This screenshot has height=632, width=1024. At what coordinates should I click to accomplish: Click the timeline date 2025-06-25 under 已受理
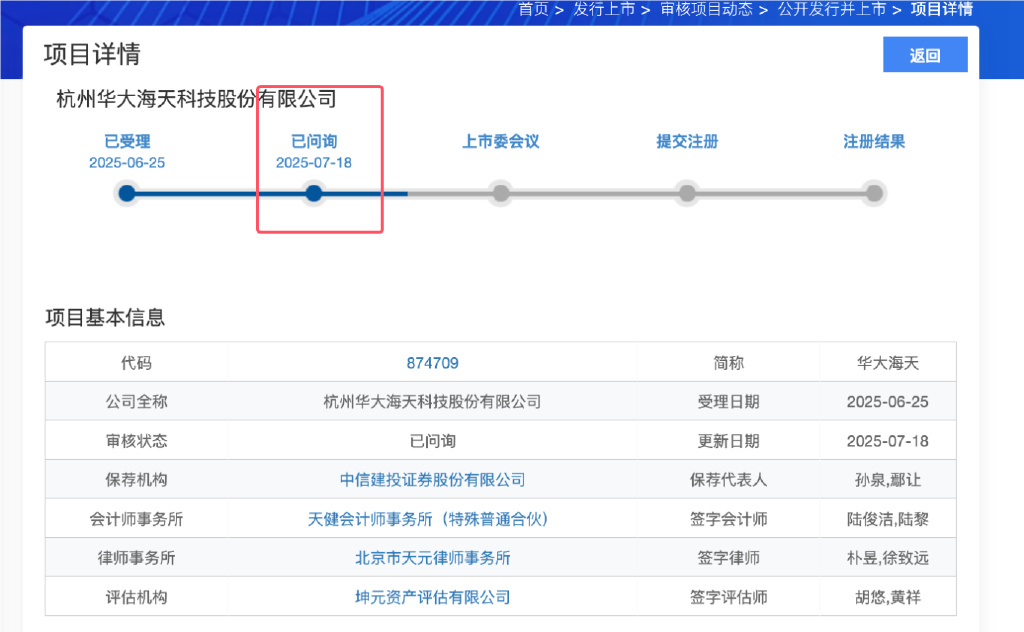127,163
